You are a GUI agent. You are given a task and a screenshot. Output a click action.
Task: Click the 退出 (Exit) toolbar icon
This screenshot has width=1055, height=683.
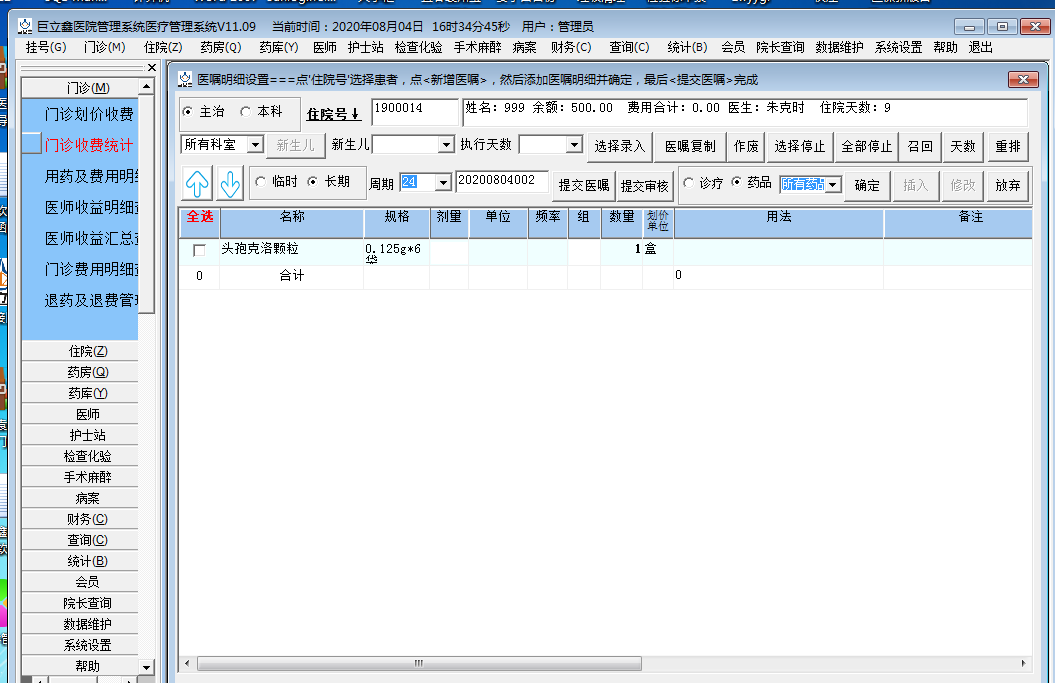pyautogui.click(x=978, y=46)
